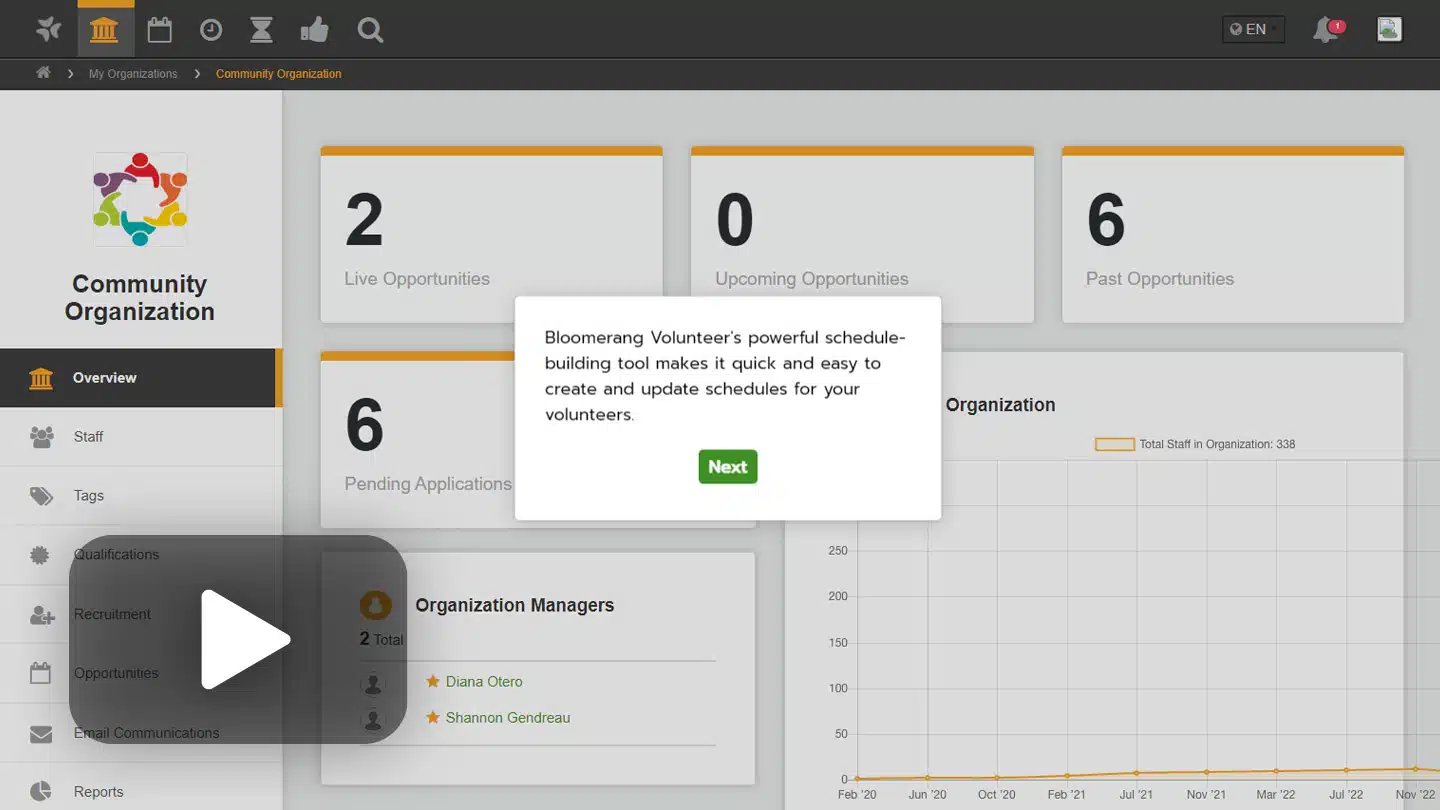Viewport: 1440px width, 810px height.
Task: Open the Past Opportunities card
Action: pyautogui.click(x=1233, y=235)
